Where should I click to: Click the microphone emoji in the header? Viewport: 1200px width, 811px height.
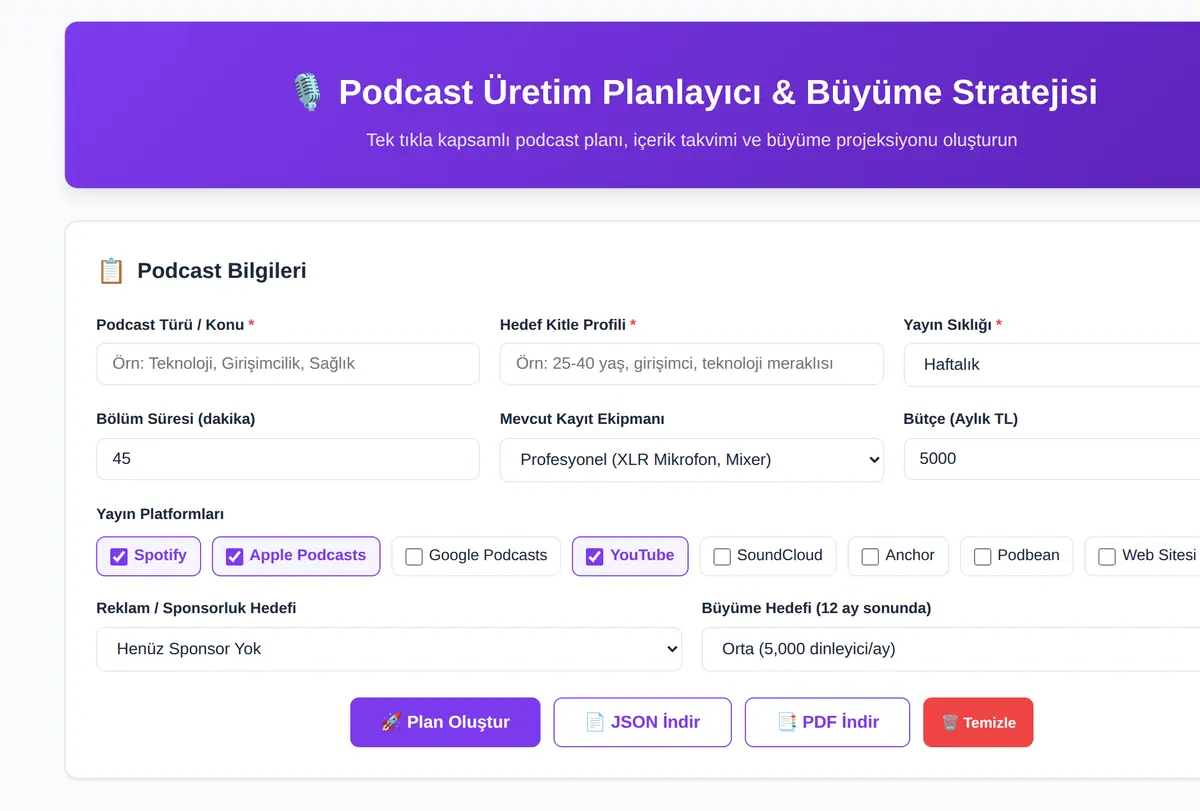(x=307, y=92)
